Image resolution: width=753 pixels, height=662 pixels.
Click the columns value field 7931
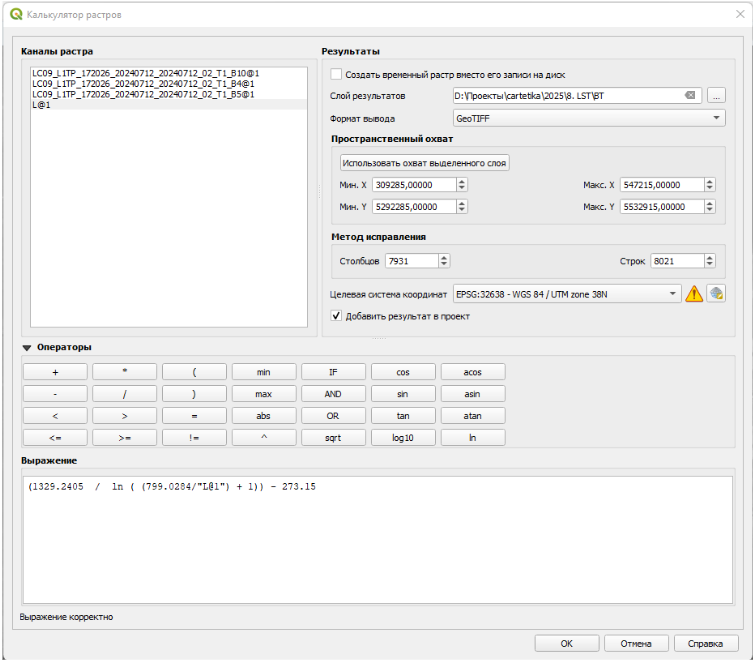point(412,261)
